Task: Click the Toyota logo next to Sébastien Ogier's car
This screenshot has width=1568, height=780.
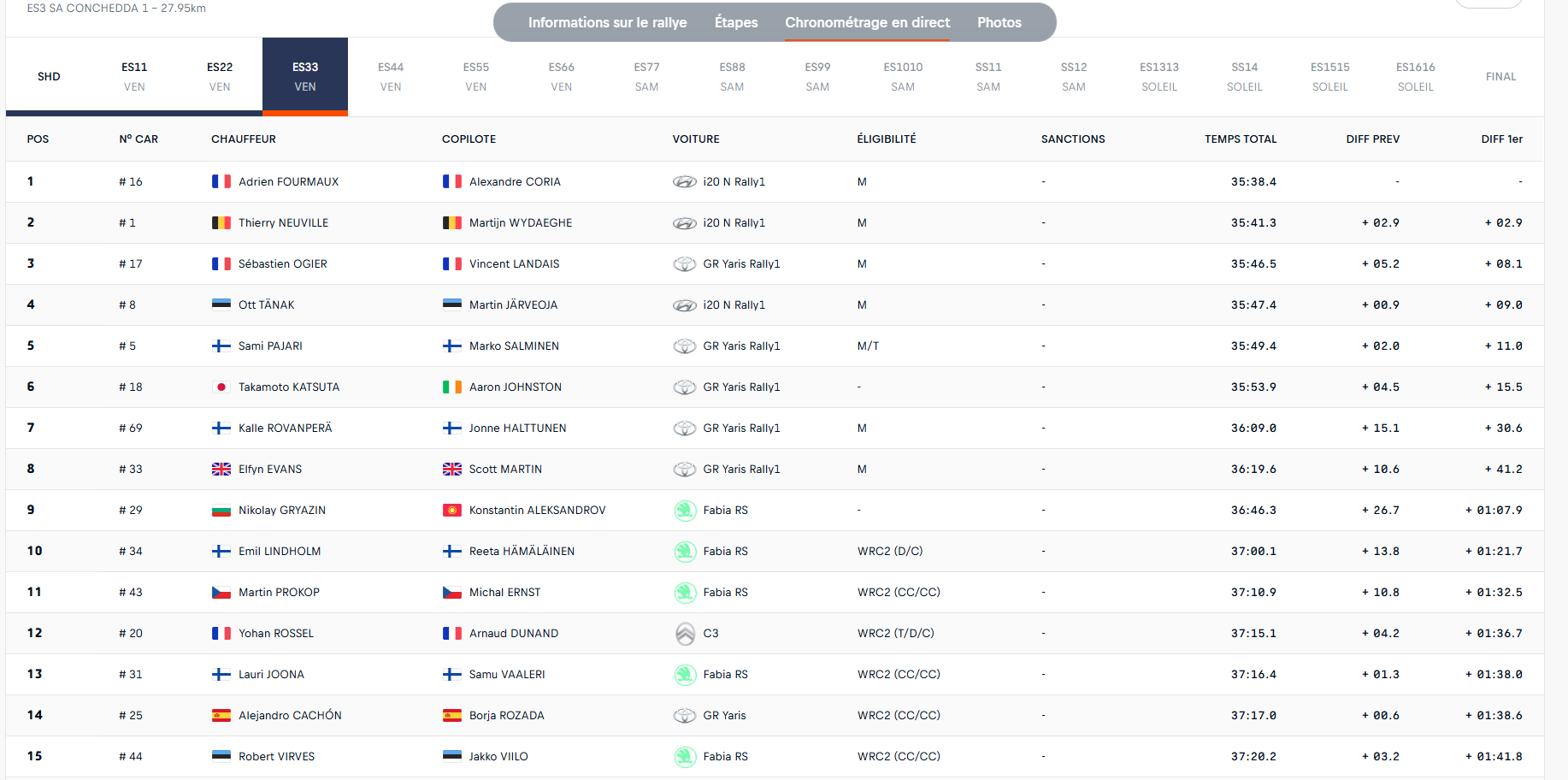Action: [685, 264]
